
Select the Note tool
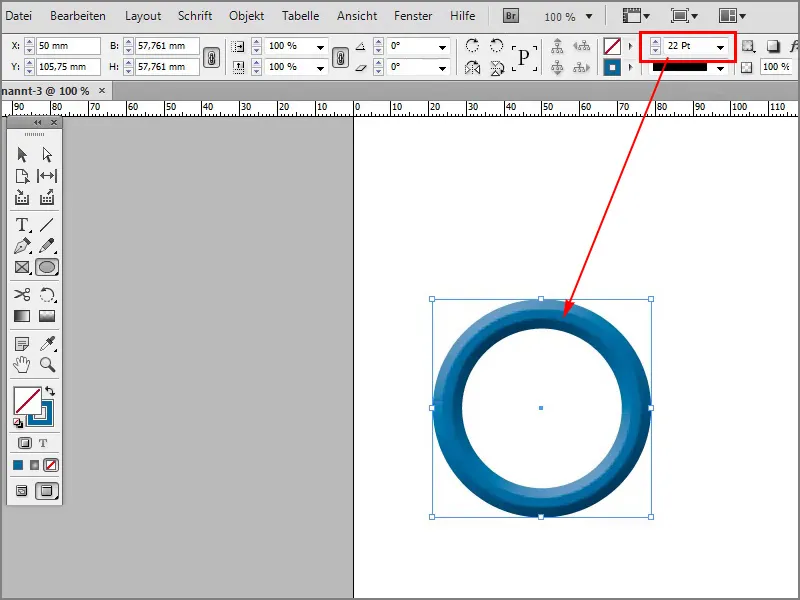pyautogui.click(x=22, y=344)
